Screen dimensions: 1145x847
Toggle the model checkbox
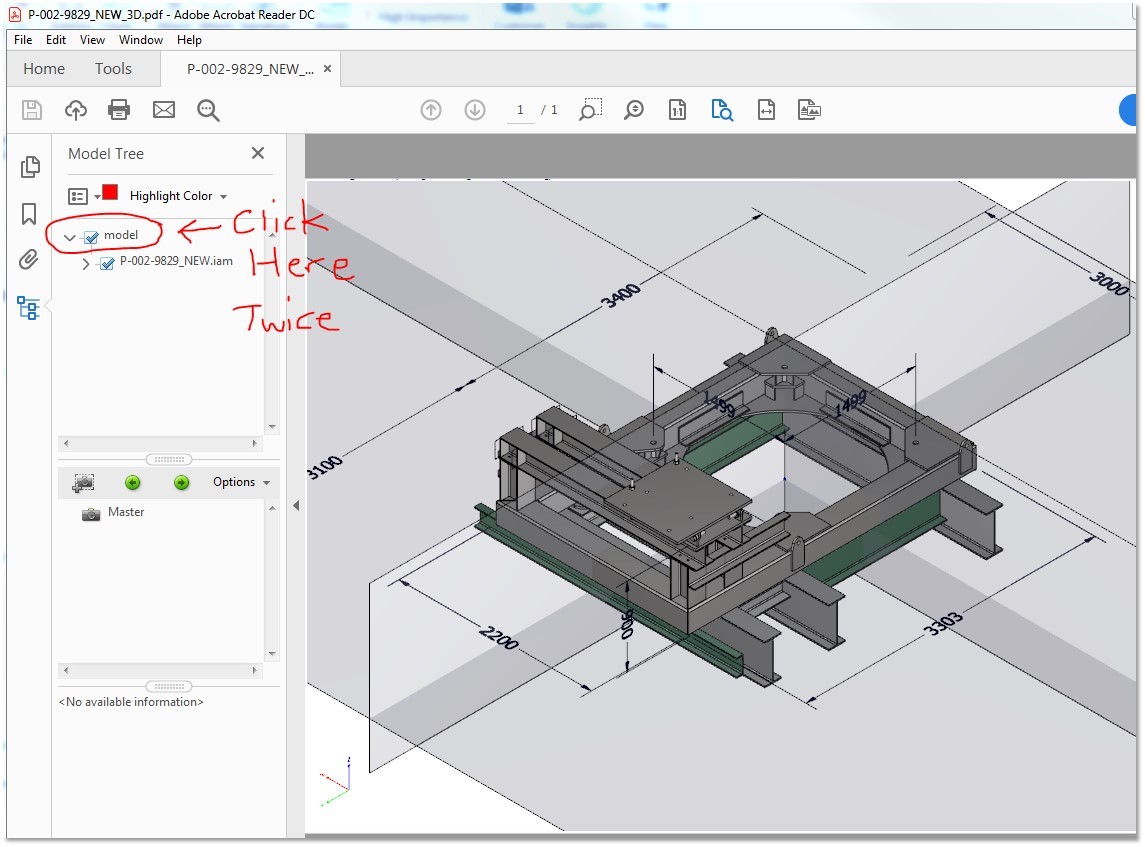pos(92,237)
